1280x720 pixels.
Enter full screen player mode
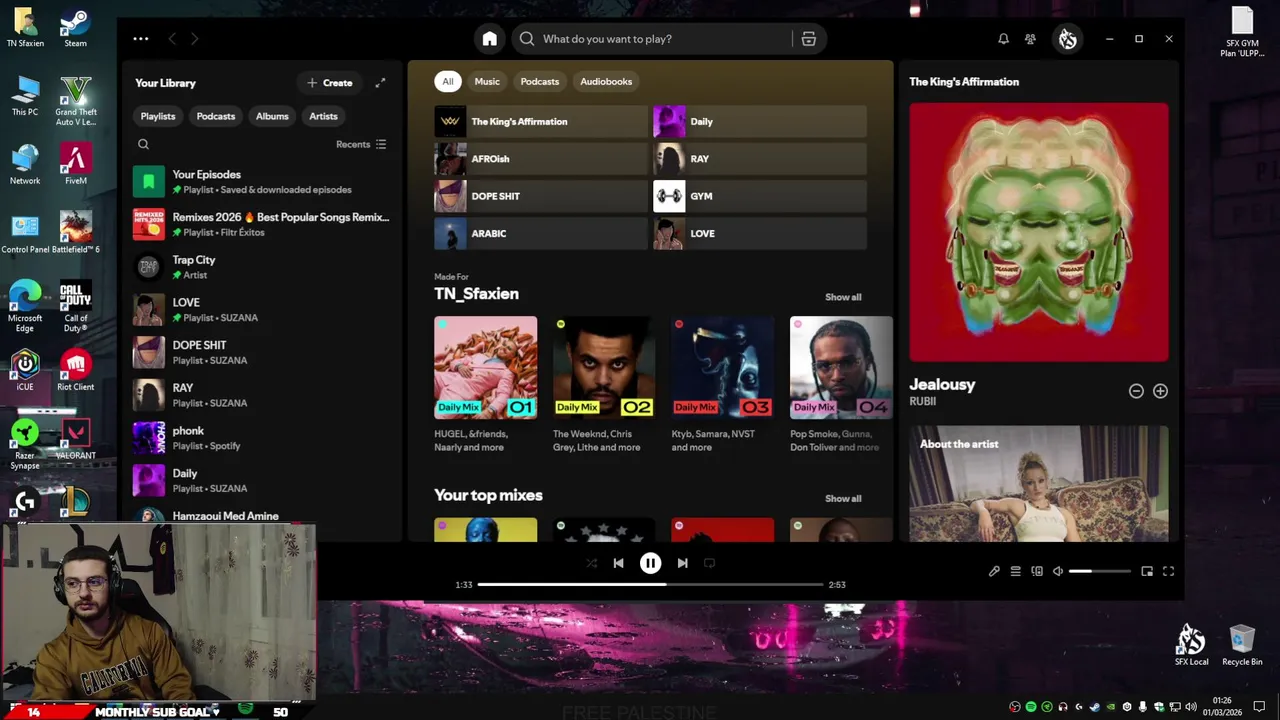[1168, 571]
